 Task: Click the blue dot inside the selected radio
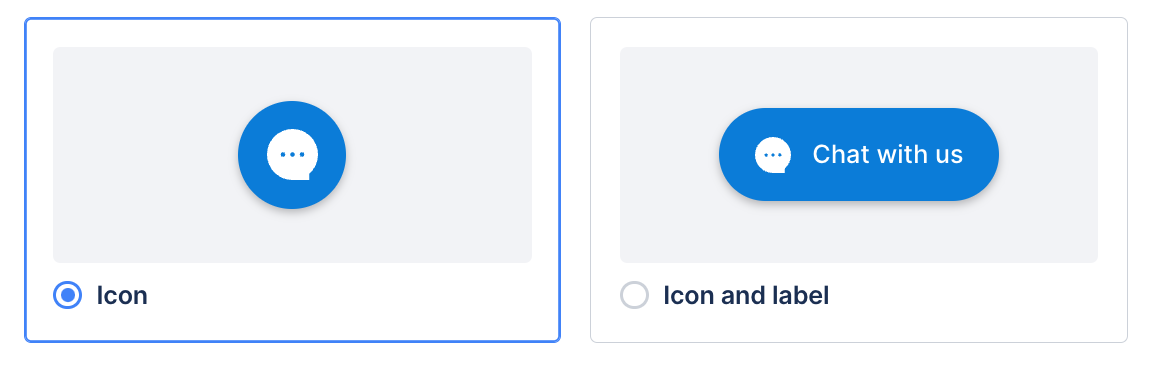(67, 296)
